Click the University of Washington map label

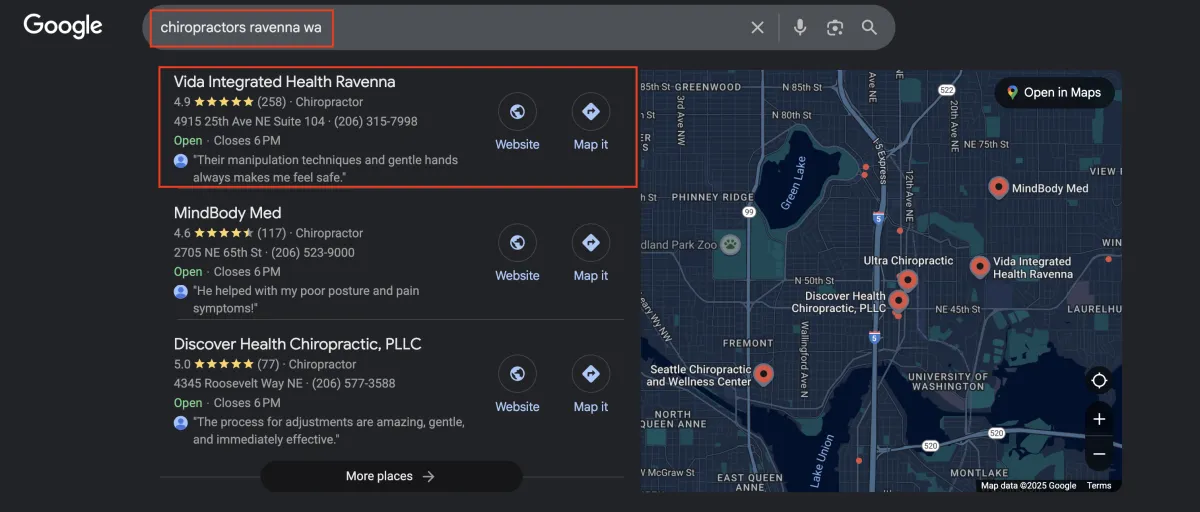947,381
